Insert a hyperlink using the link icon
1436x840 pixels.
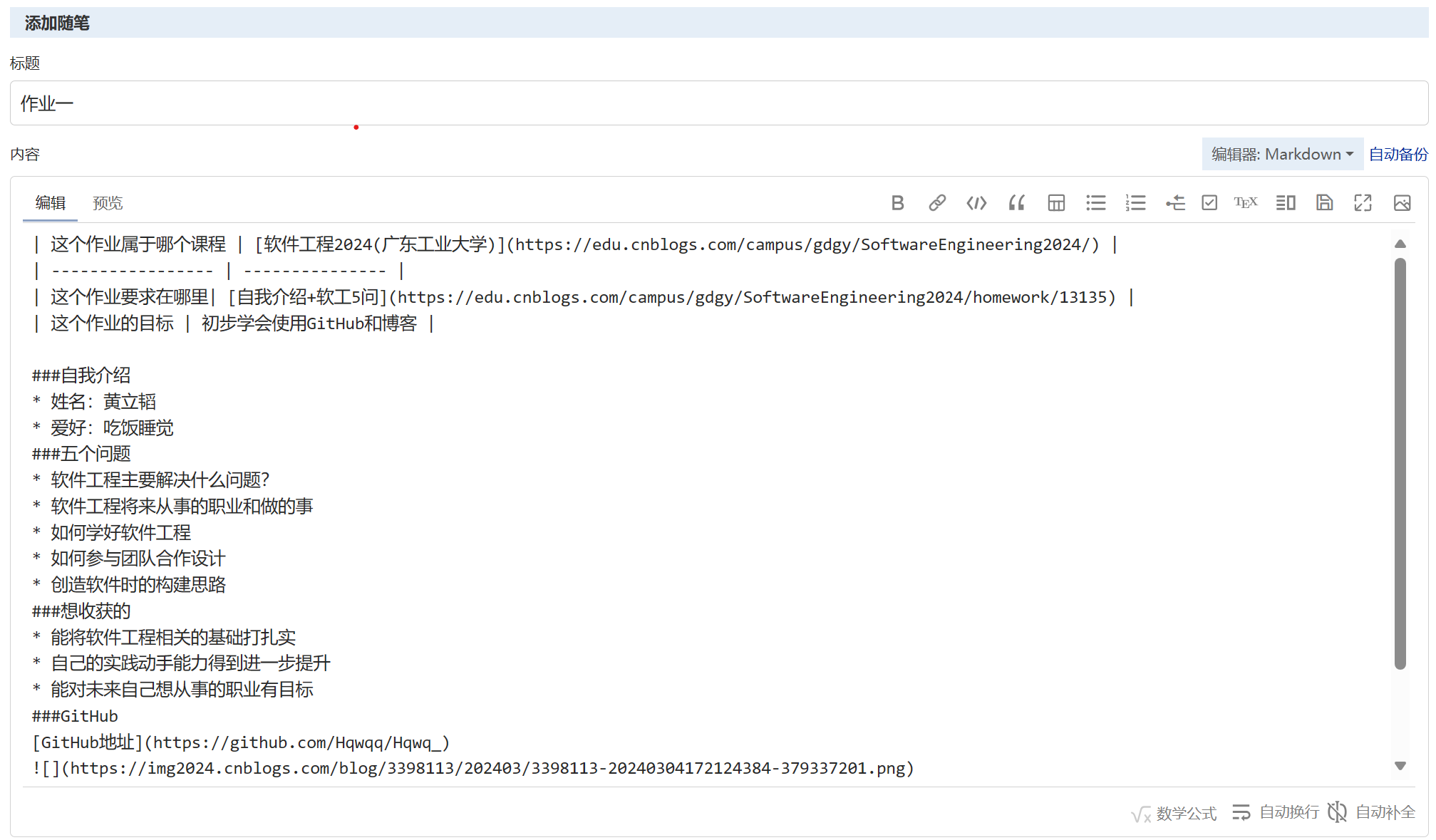pos(937,203)
